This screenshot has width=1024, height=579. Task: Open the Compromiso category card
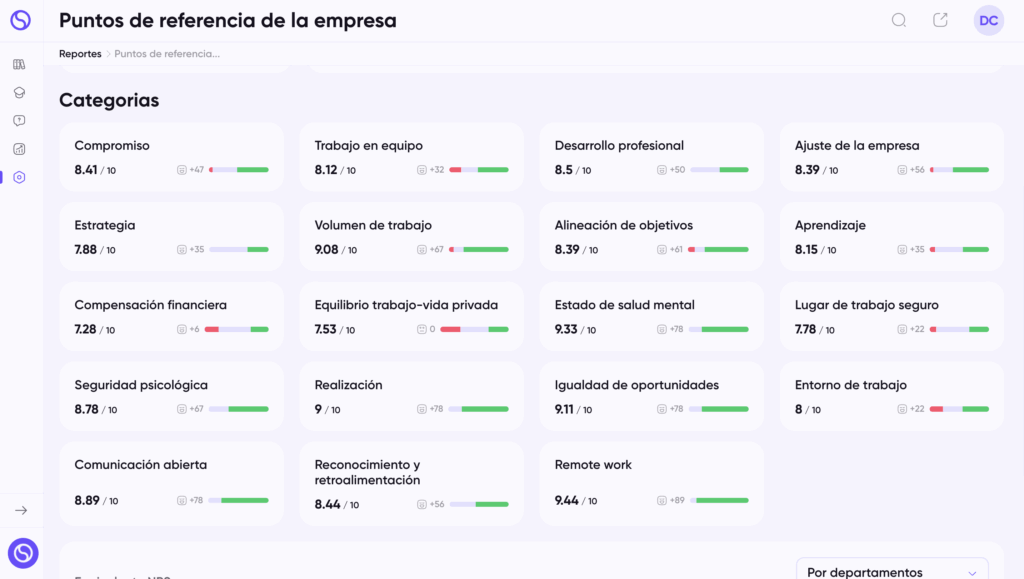click(171, 157)
